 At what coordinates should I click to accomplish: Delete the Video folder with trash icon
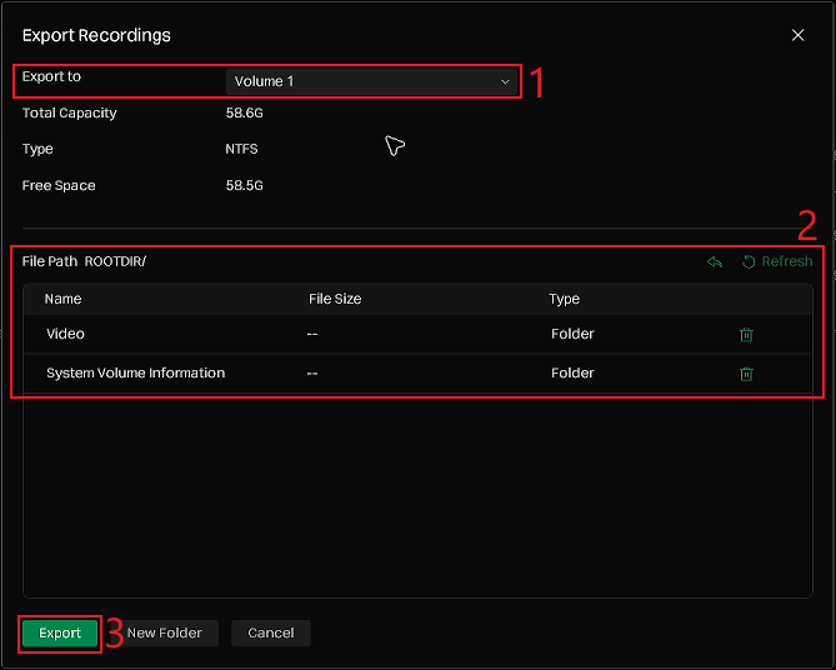click(x=746, y=335)
